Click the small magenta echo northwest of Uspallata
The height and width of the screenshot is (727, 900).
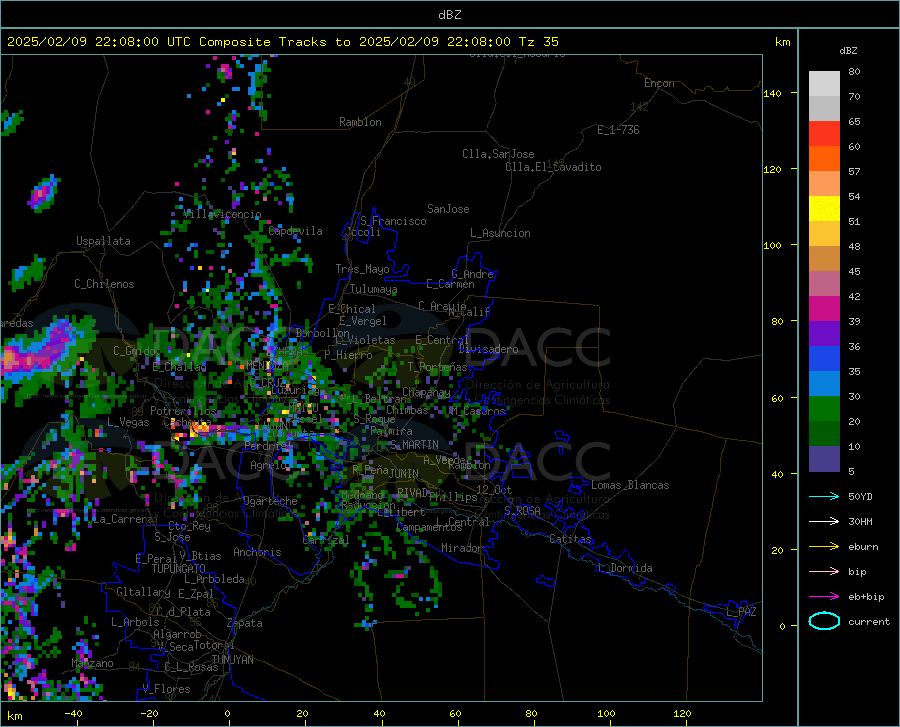click(43, 193)
